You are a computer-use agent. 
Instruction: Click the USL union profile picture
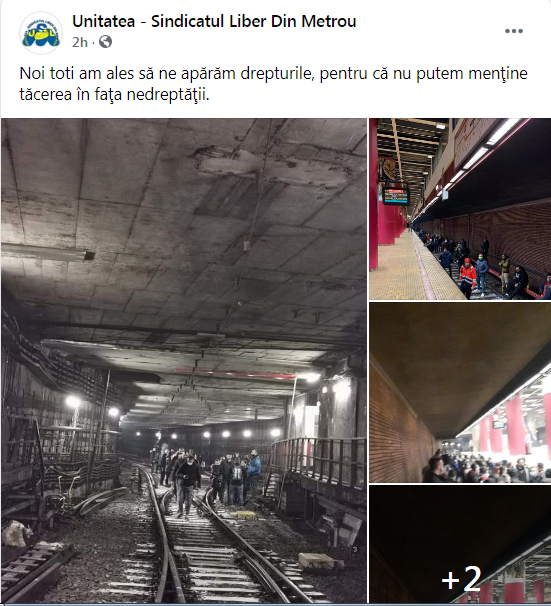(41, 33)
